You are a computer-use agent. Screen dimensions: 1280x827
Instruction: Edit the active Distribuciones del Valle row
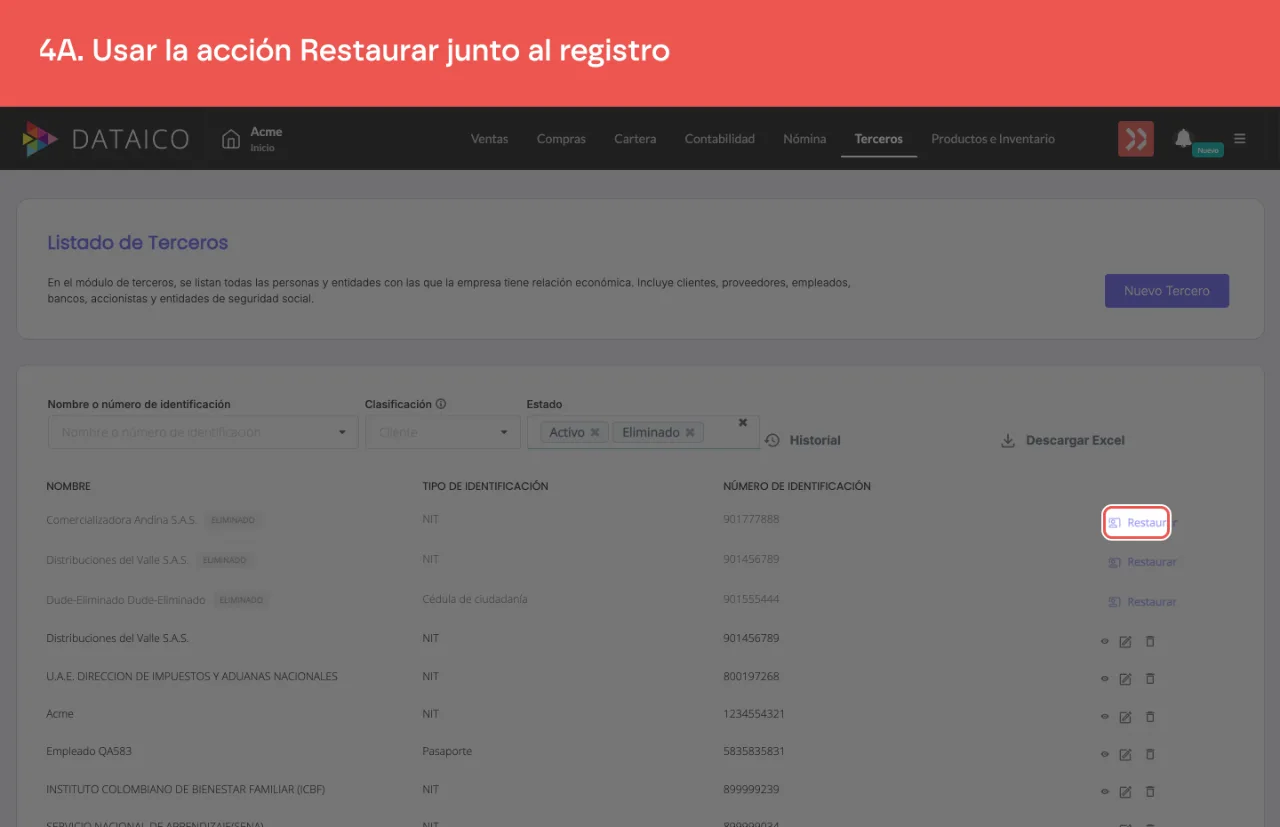point(1125,641)
